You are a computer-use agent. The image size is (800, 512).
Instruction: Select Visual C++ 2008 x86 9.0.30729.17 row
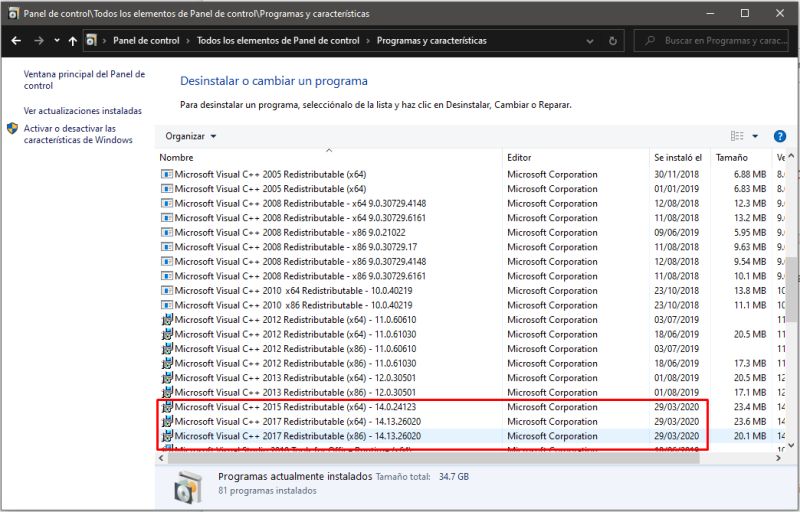(471, 247)
